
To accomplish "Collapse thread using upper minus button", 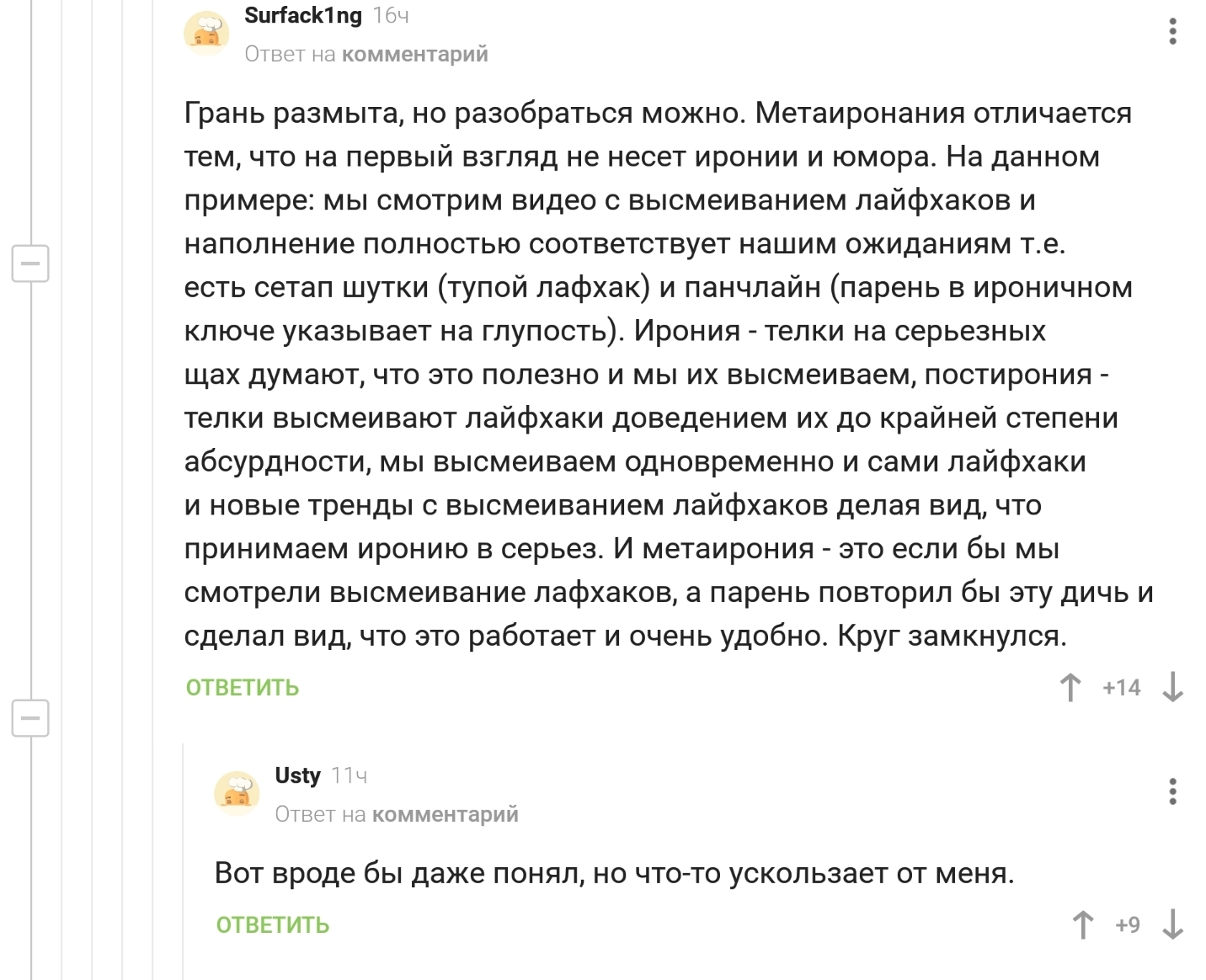I will pos(30,264).
